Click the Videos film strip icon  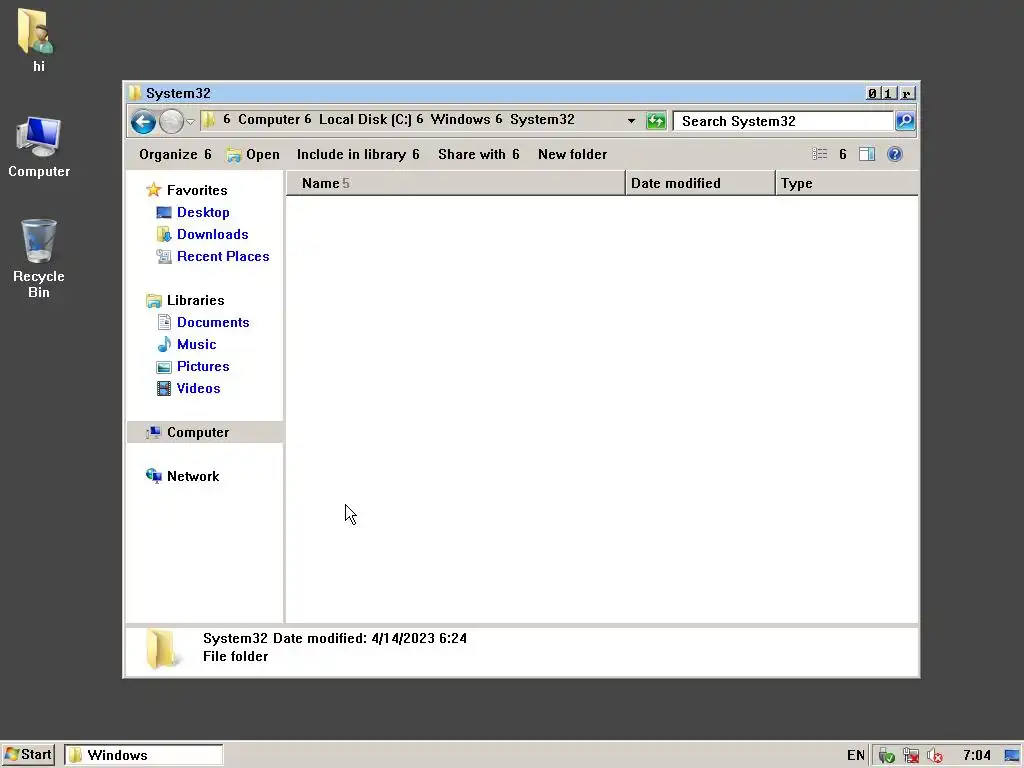pos(164,389)
